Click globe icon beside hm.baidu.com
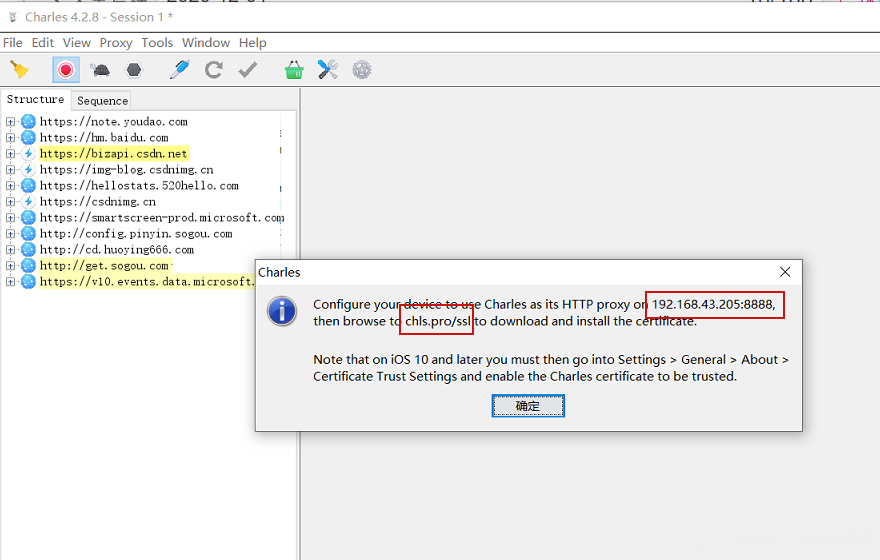The width and height of the screenshot is (880, 560). click(x=28, y=137)
